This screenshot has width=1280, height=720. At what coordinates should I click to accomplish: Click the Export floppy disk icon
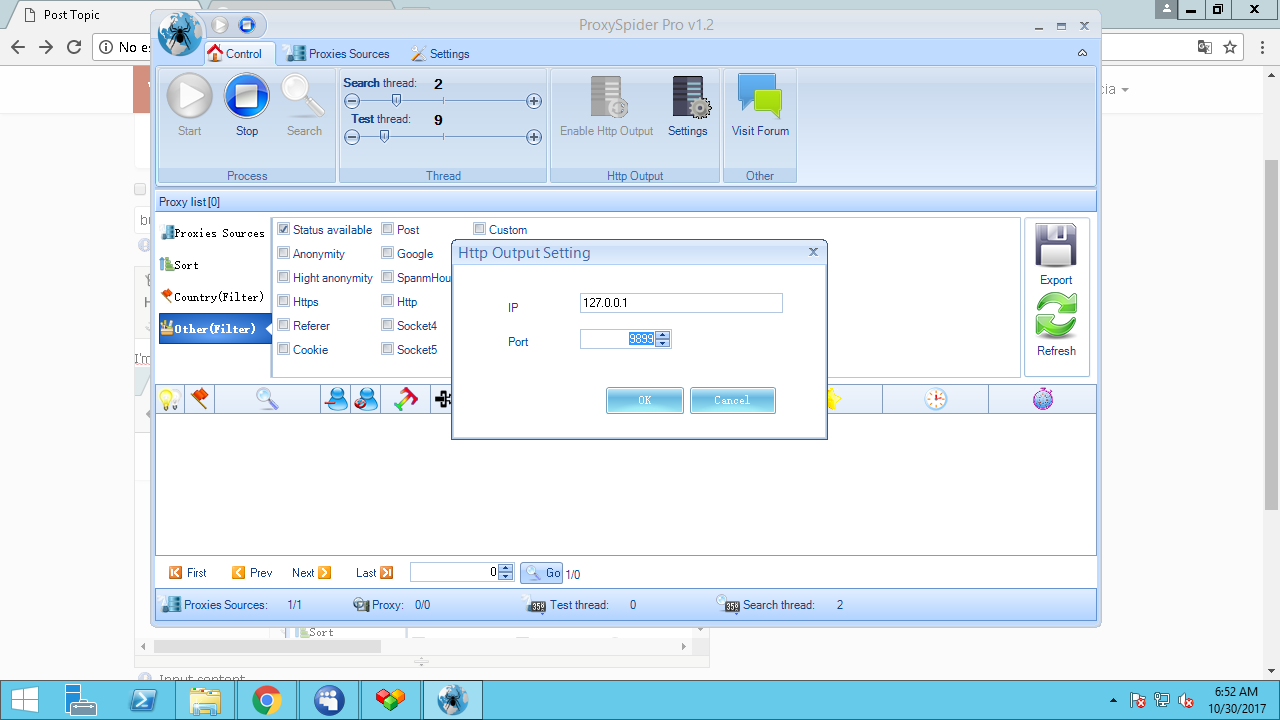click(1056, 246)
